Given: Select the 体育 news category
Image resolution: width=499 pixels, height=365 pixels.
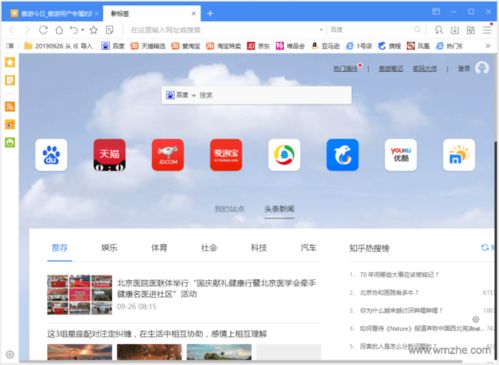Looking at the screenshot, I should click(x=159, y=248).
